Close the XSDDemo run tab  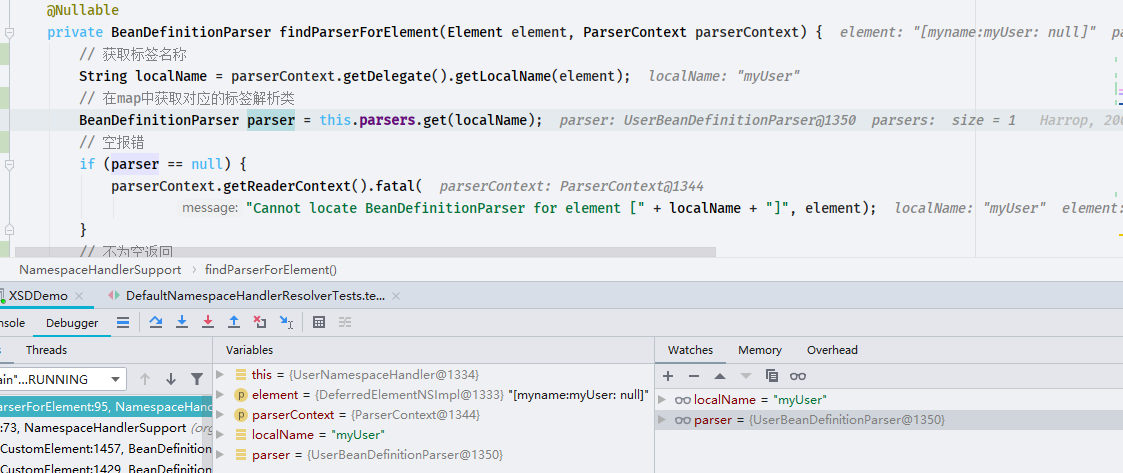(79, 295)
